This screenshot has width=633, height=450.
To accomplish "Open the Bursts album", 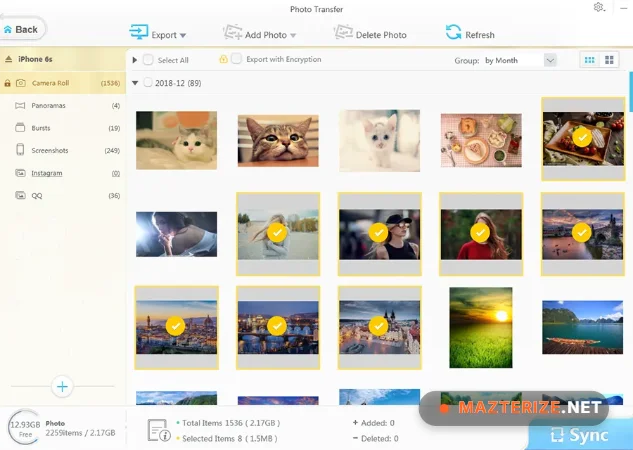I will click(x=63, y=128).
